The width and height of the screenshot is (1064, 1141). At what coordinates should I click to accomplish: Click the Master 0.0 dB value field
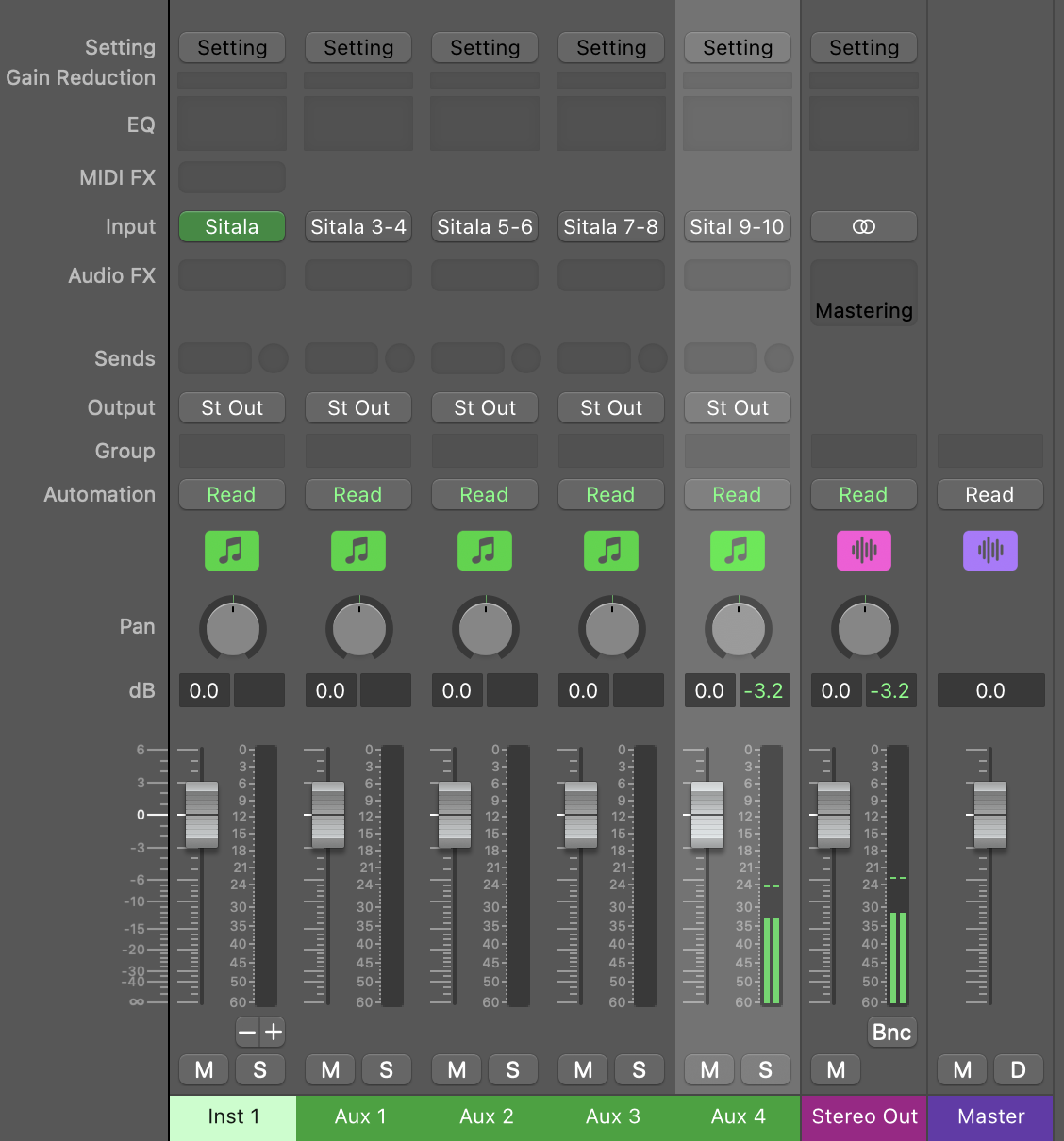pos(990,690)
